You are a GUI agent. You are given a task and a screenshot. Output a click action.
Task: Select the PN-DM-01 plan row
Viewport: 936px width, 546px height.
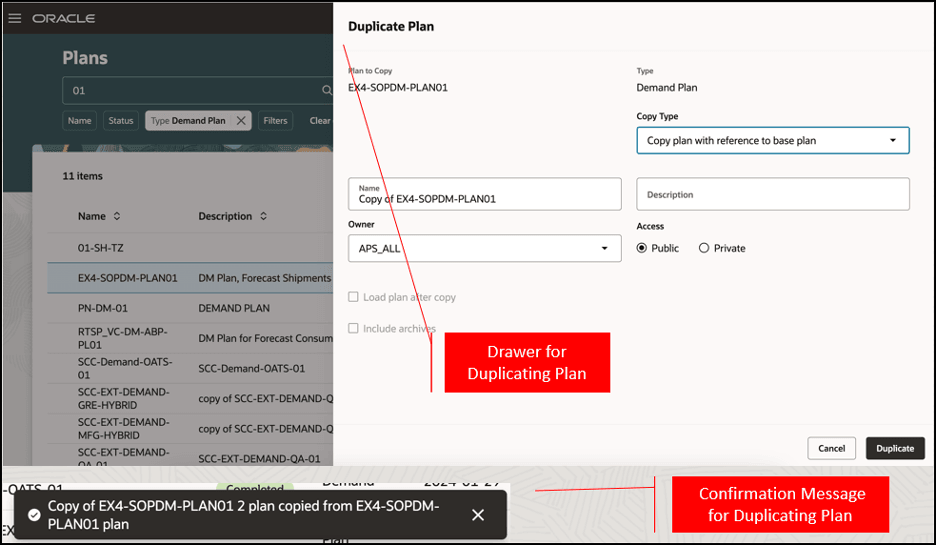[190, 308]
